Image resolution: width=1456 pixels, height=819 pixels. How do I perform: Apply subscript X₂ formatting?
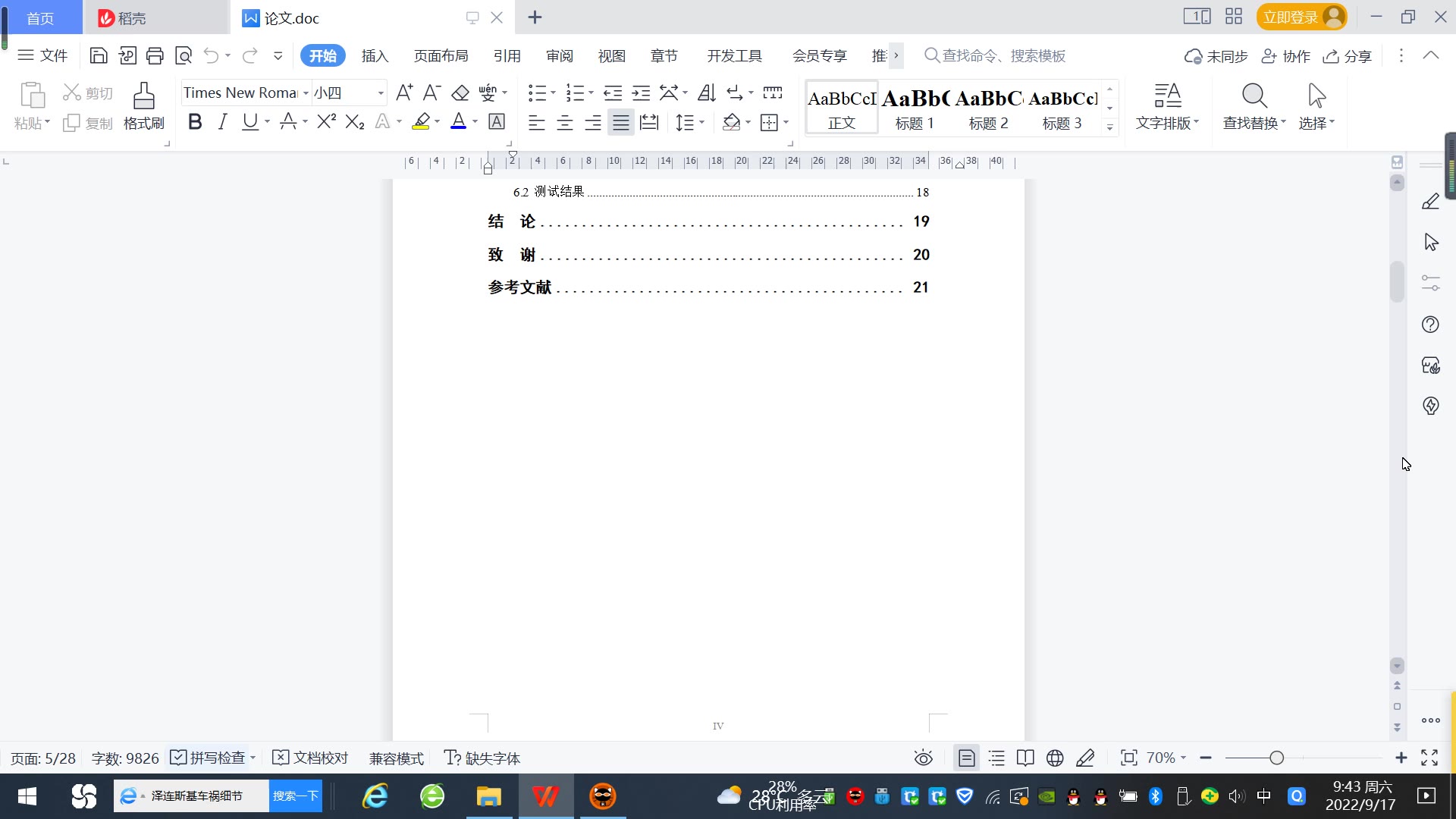click(x=354, y=121)
